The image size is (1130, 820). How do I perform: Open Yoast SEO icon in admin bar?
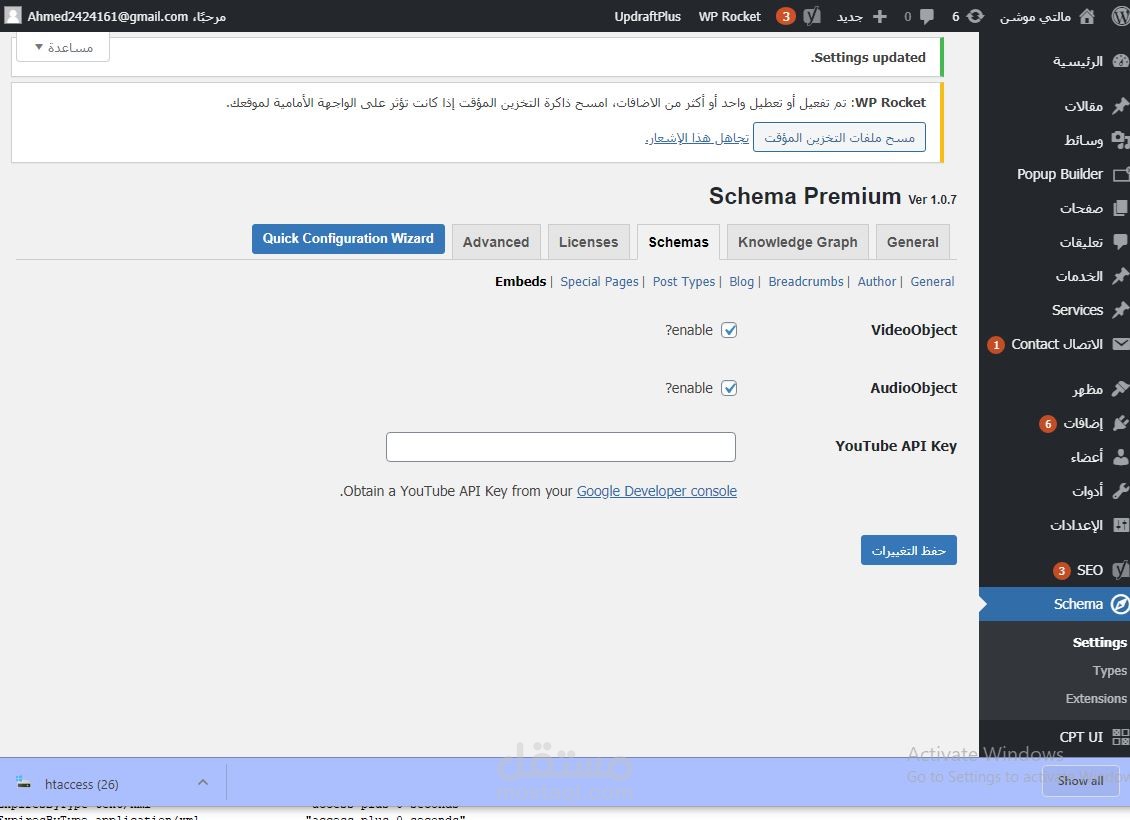point(812,17)
